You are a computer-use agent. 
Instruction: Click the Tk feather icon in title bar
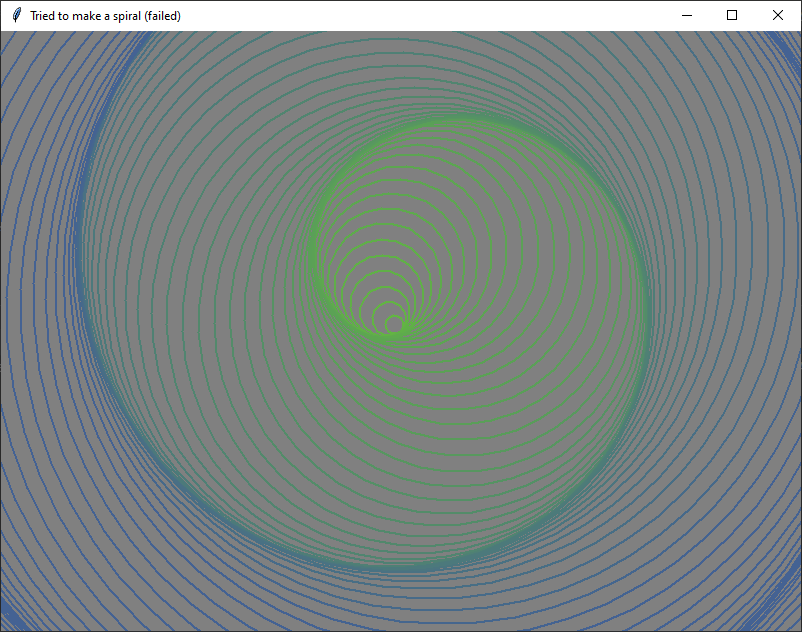16,16
